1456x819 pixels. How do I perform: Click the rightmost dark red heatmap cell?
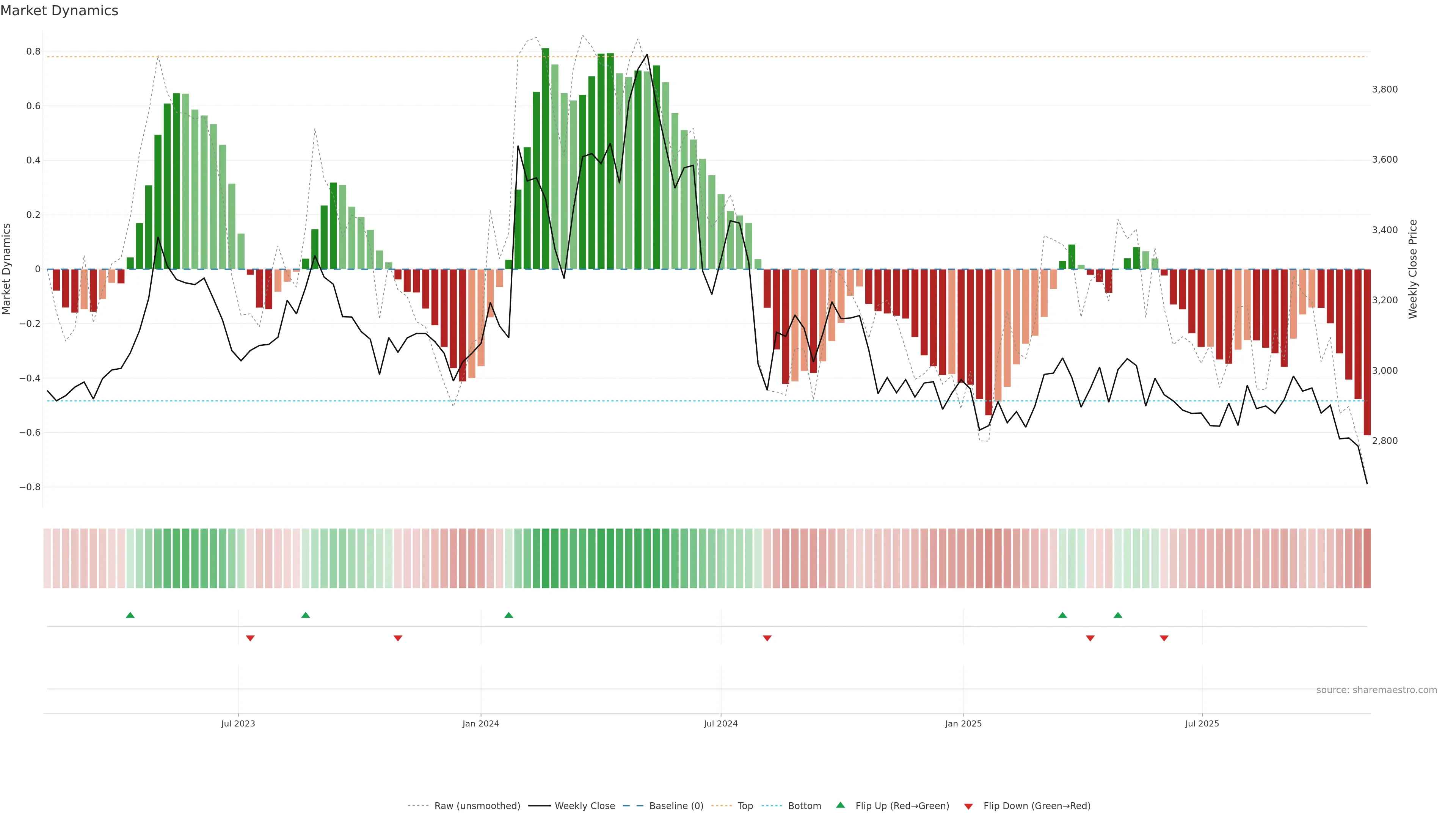tap(1367, 559)
